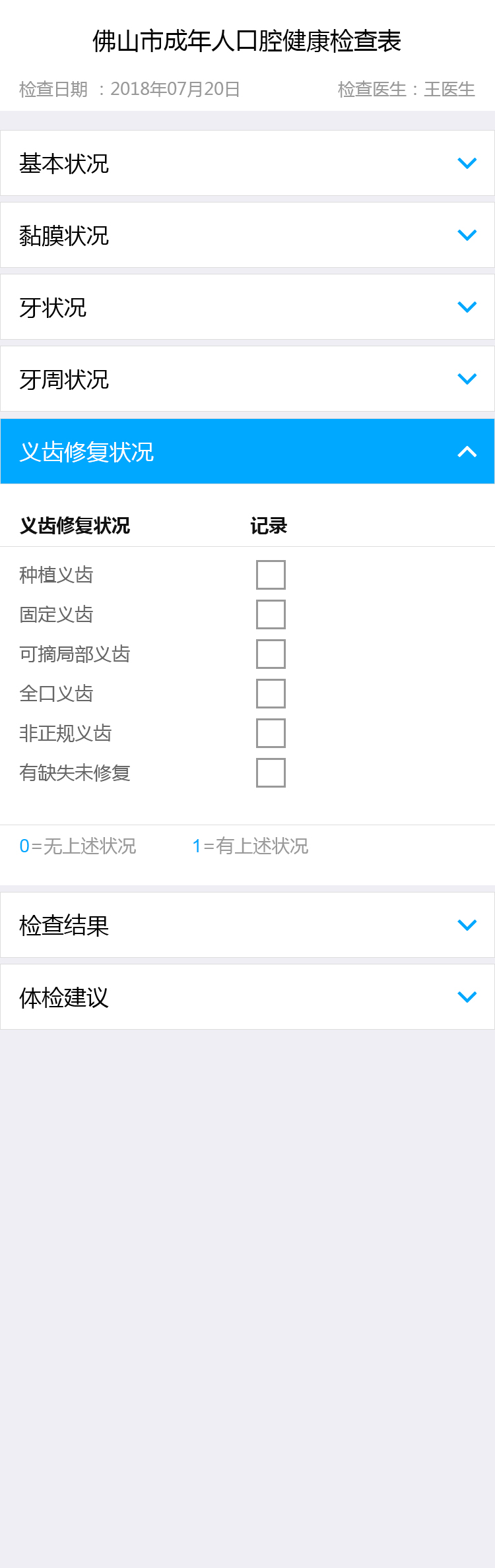Open the 基本状况 section header

pos(64,164)
